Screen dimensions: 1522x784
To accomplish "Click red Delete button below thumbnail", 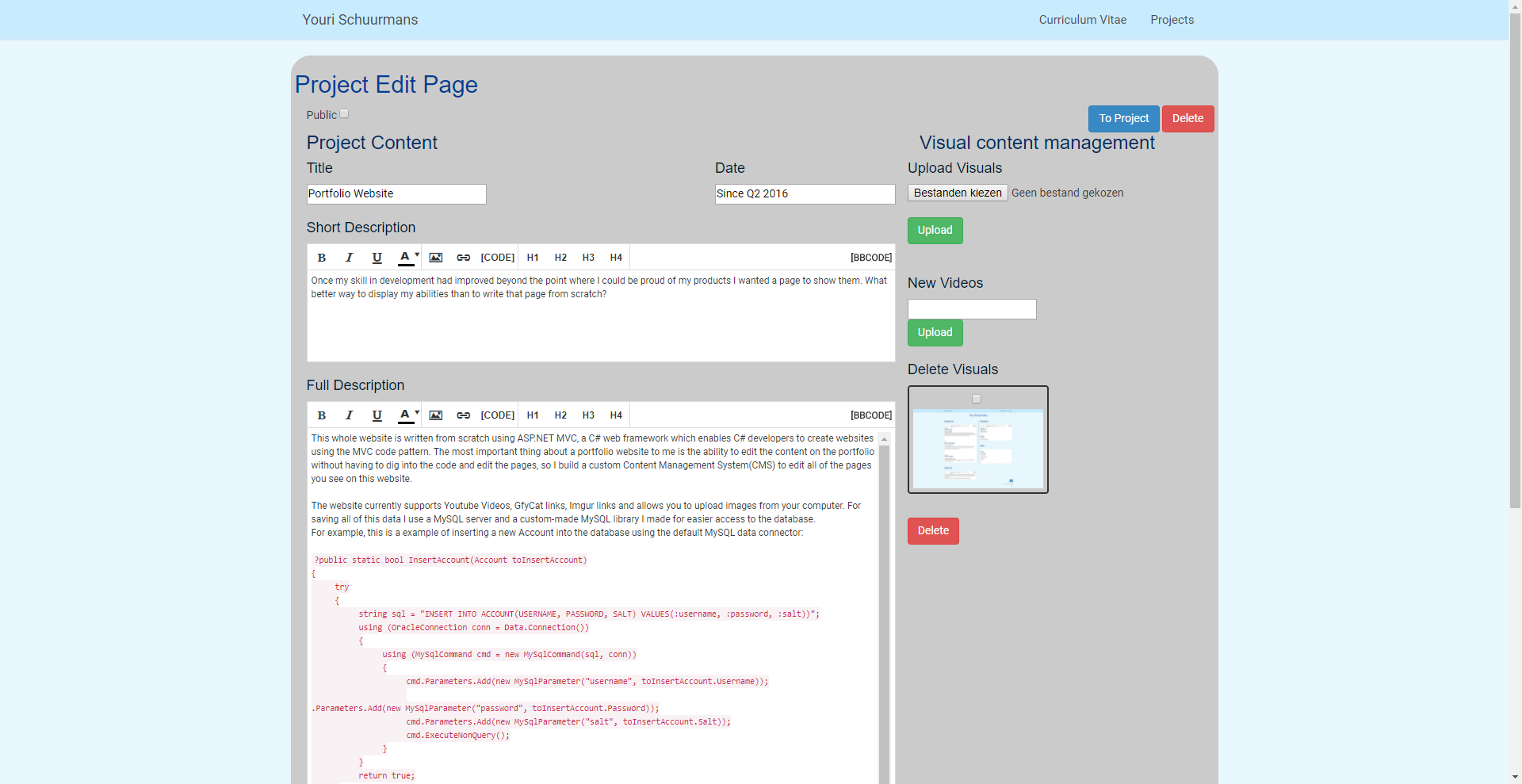I will point(933,531).
